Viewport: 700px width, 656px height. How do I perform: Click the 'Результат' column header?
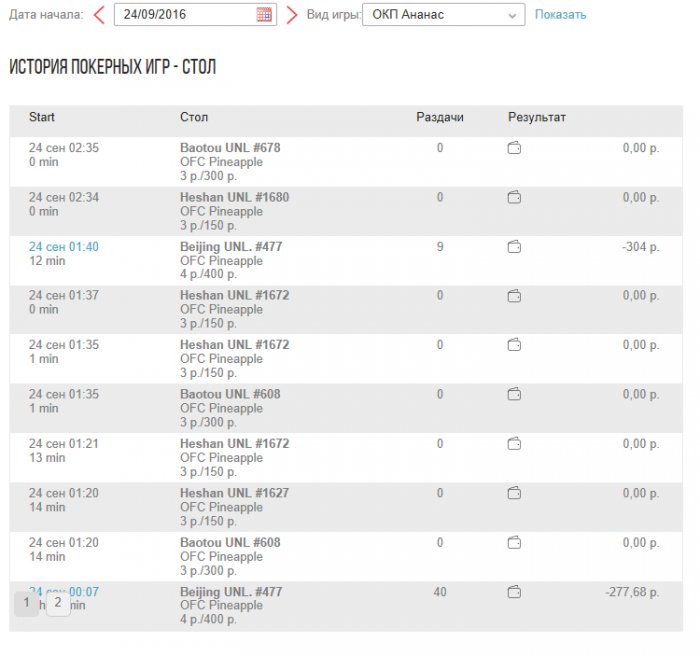click(x=537, y=118)
